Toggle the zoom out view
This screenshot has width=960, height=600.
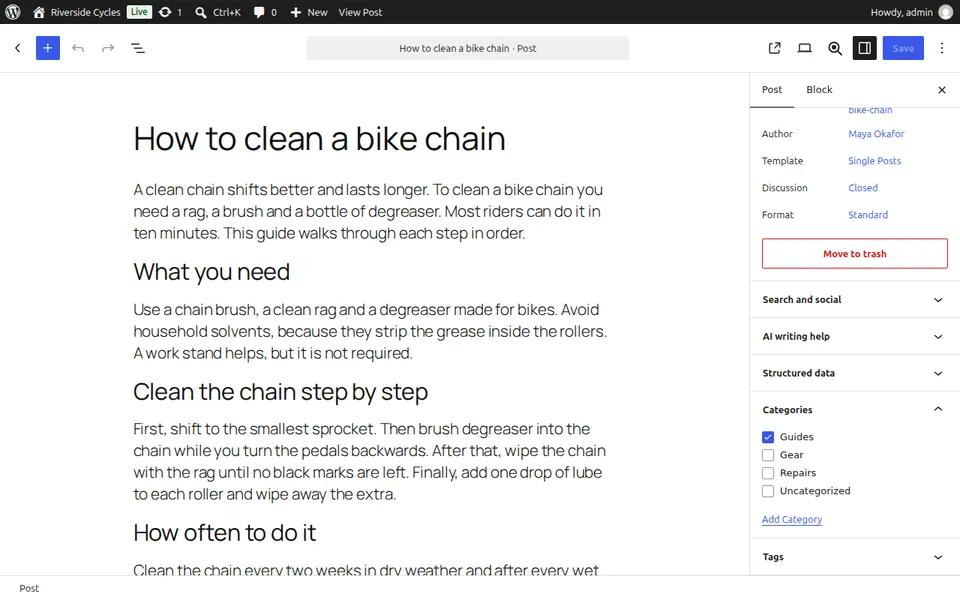click(834, 48)
